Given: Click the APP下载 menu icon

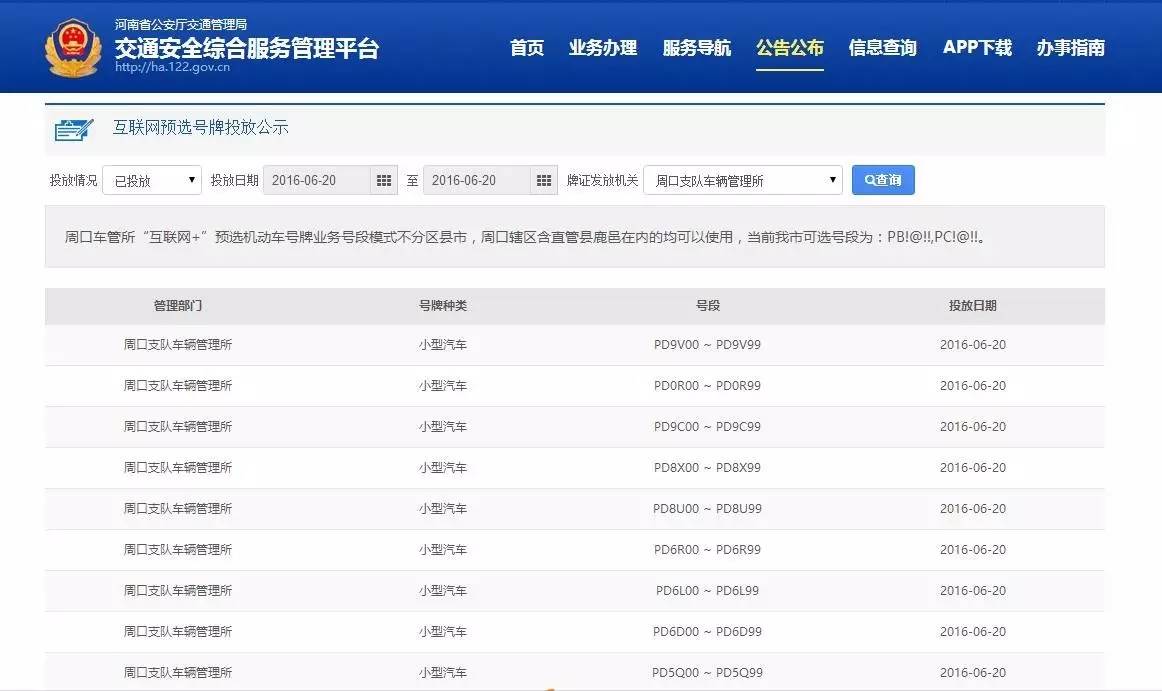Looking at the screenshot, I should click(x=977, y=47).
